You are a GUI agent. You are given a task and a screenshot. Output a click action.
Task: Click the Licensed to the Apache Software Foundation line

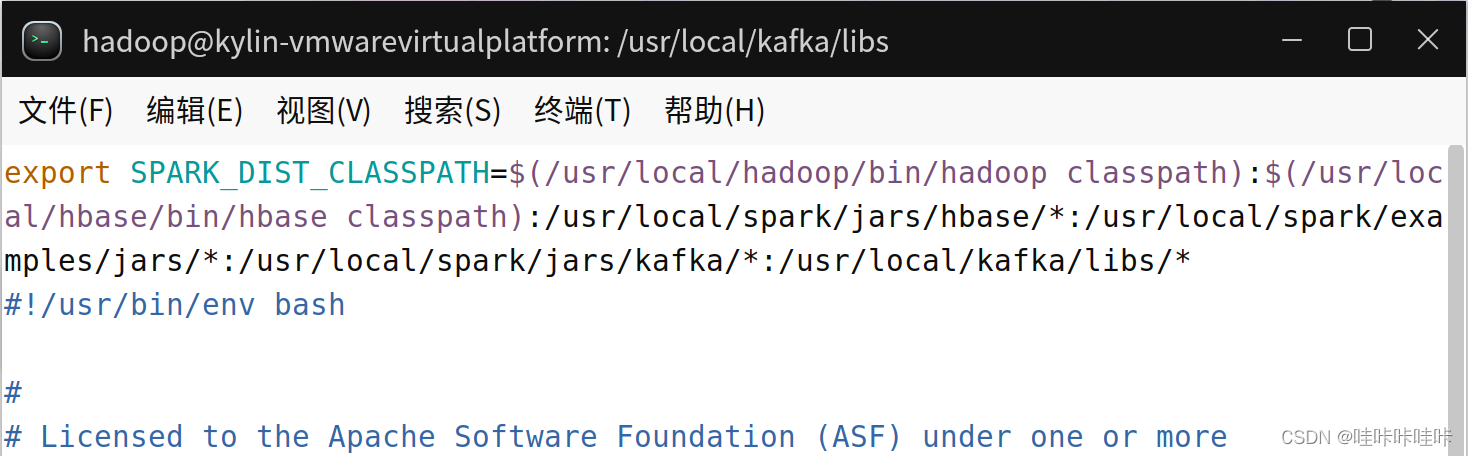coord(616,437)
